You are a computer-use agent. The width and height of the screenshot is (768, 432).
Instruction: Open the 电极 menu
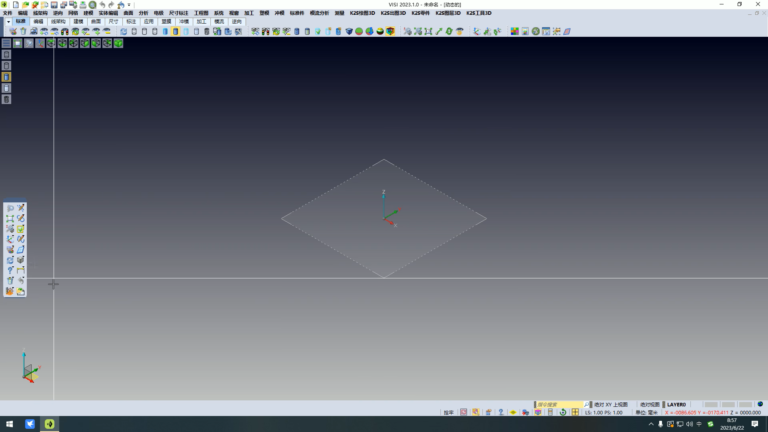pos(158,13)
